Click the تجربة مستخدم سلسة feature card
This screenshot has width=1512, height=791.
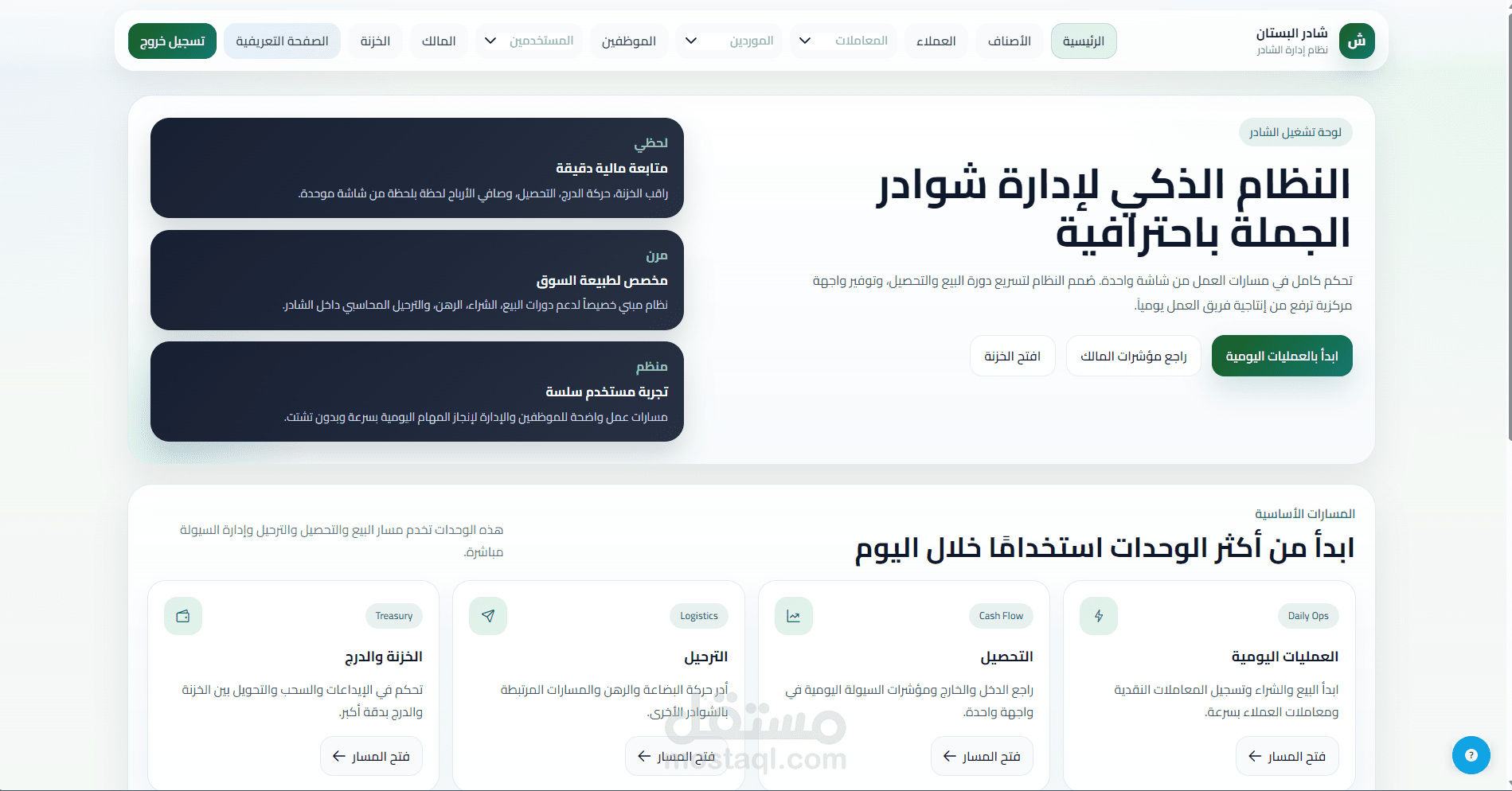click(417, 392)
